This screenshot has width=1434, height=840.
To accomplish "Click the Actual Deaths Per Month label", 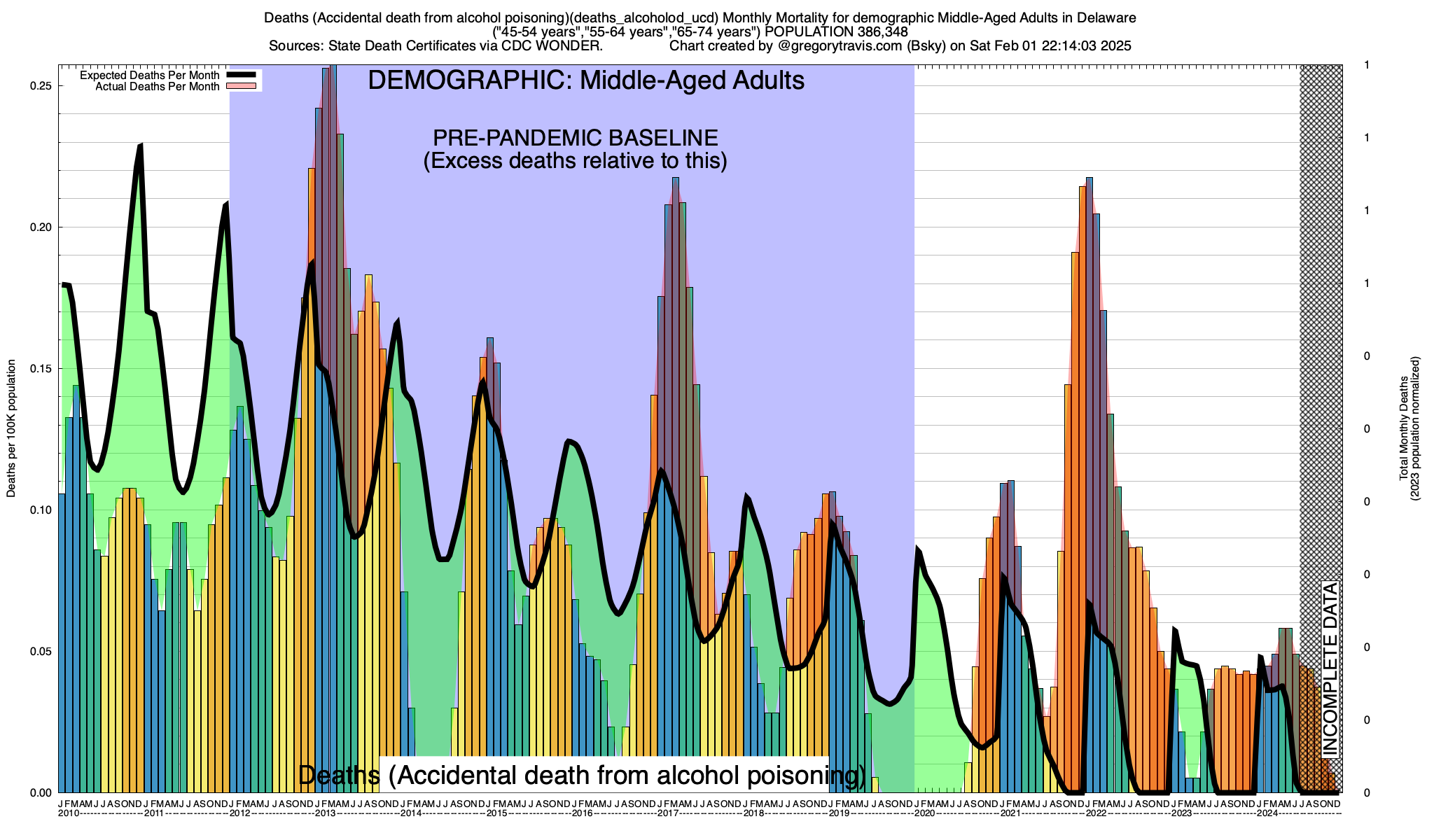I will pyautogui.click(x=157, y=87).
